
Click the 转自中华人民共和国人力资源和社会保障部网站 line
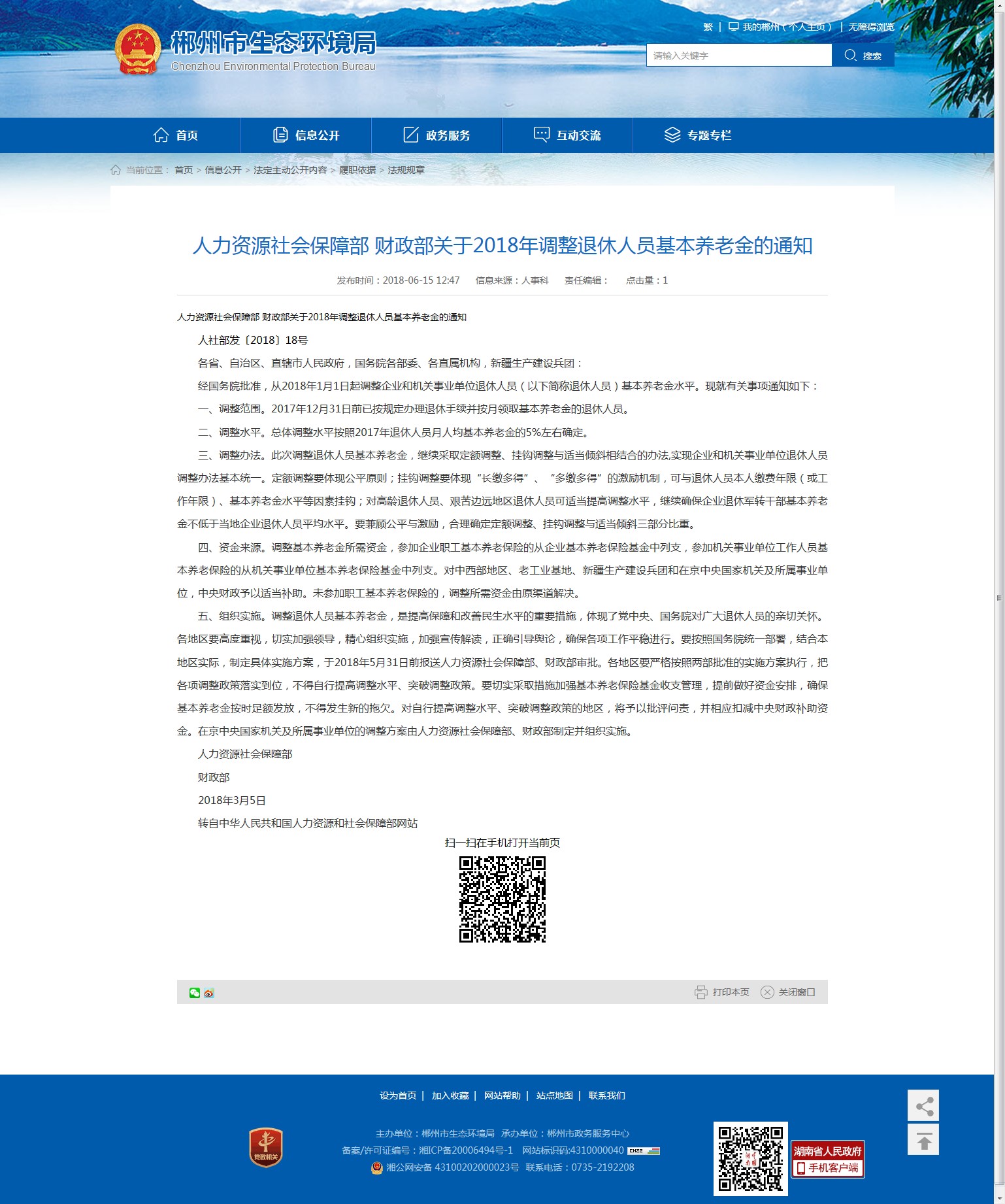coord(308,824)
